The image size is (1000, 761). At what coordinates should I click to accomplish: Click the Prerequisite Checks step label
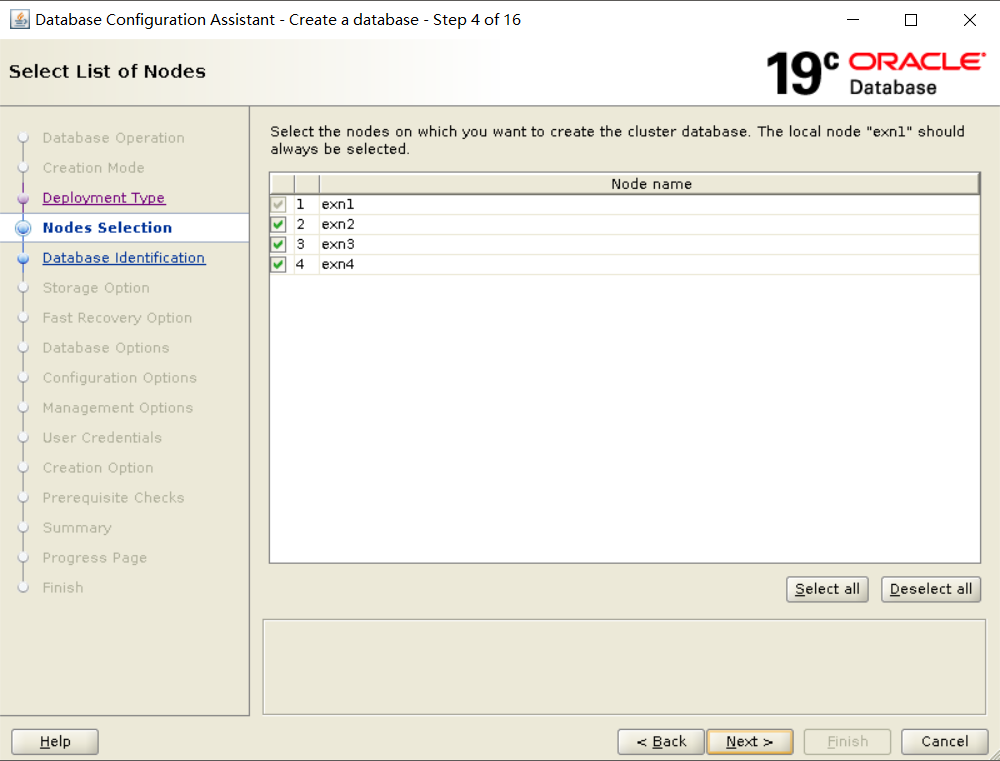pyautogui.click(x=114, y=498)
